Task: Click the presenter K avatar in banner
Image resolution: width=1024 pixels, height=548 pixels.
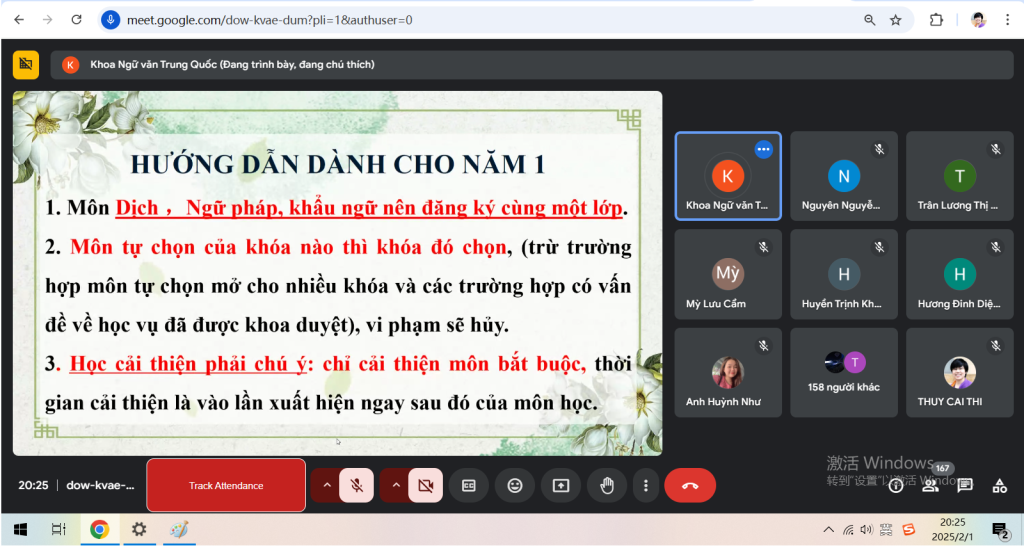Action: [71, 65]
